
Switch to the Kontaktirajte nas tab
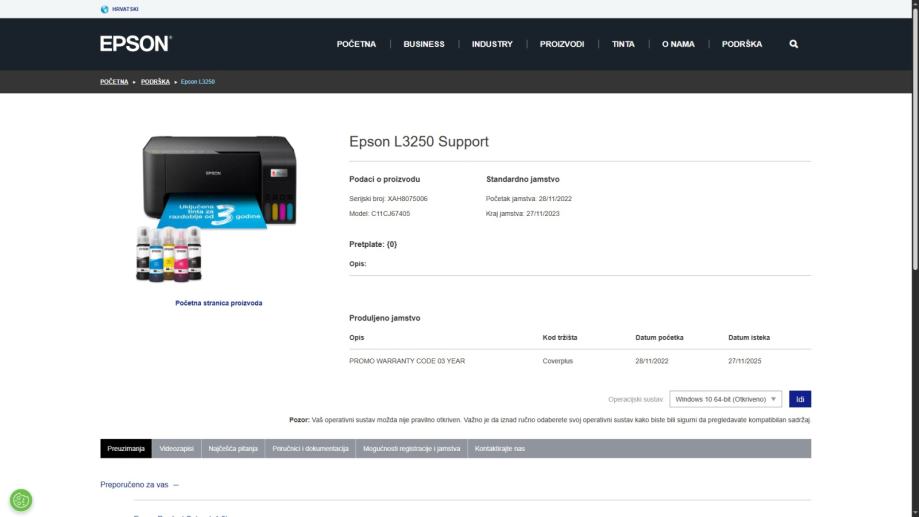[x=500, y=448]
